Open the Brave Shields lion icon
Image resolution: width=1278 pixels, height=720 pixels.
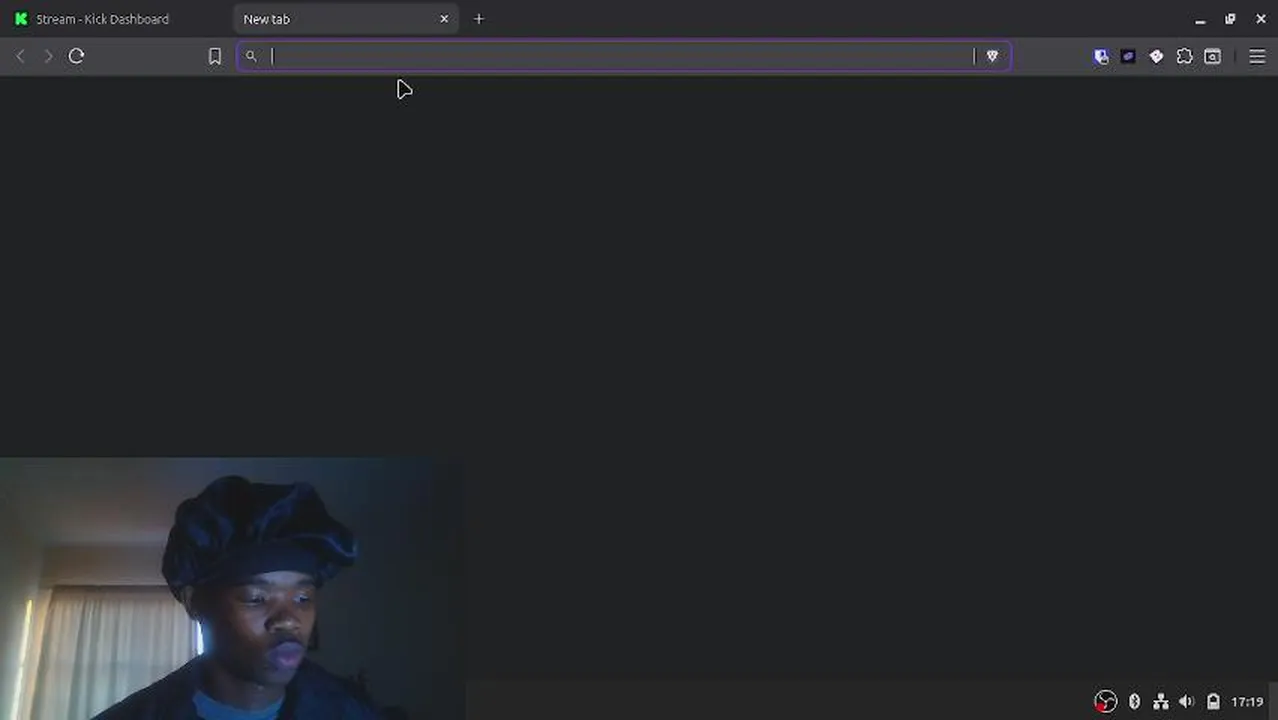click(992, 56)
